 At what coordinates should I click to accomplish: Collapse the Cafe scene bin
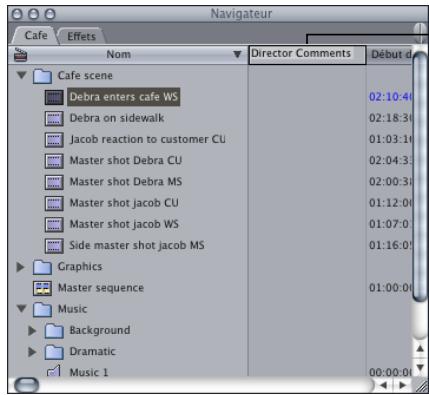[x=22, y=75]
